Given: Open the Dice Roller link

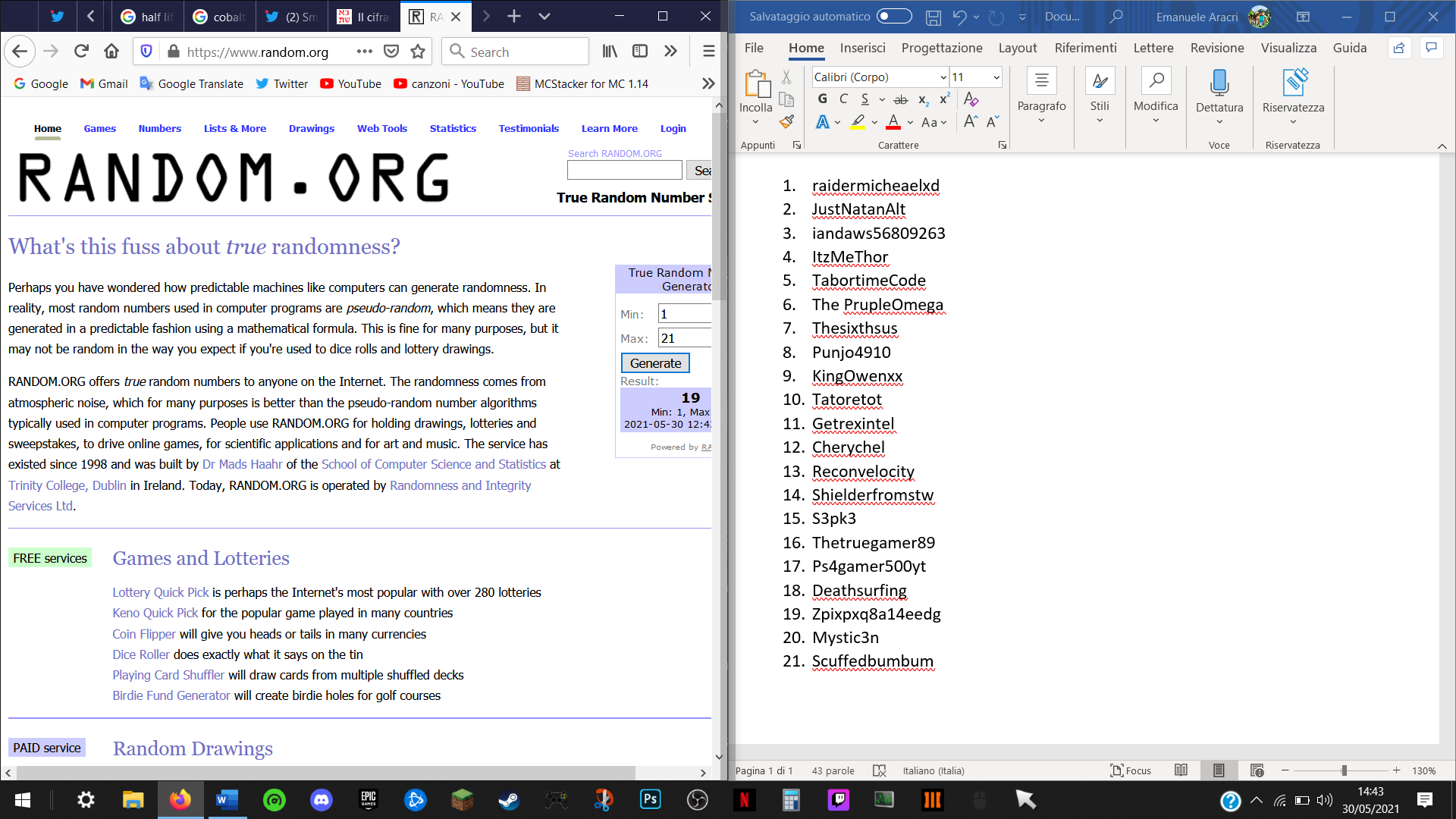Looking at the screenshot, I should (141, 654).
